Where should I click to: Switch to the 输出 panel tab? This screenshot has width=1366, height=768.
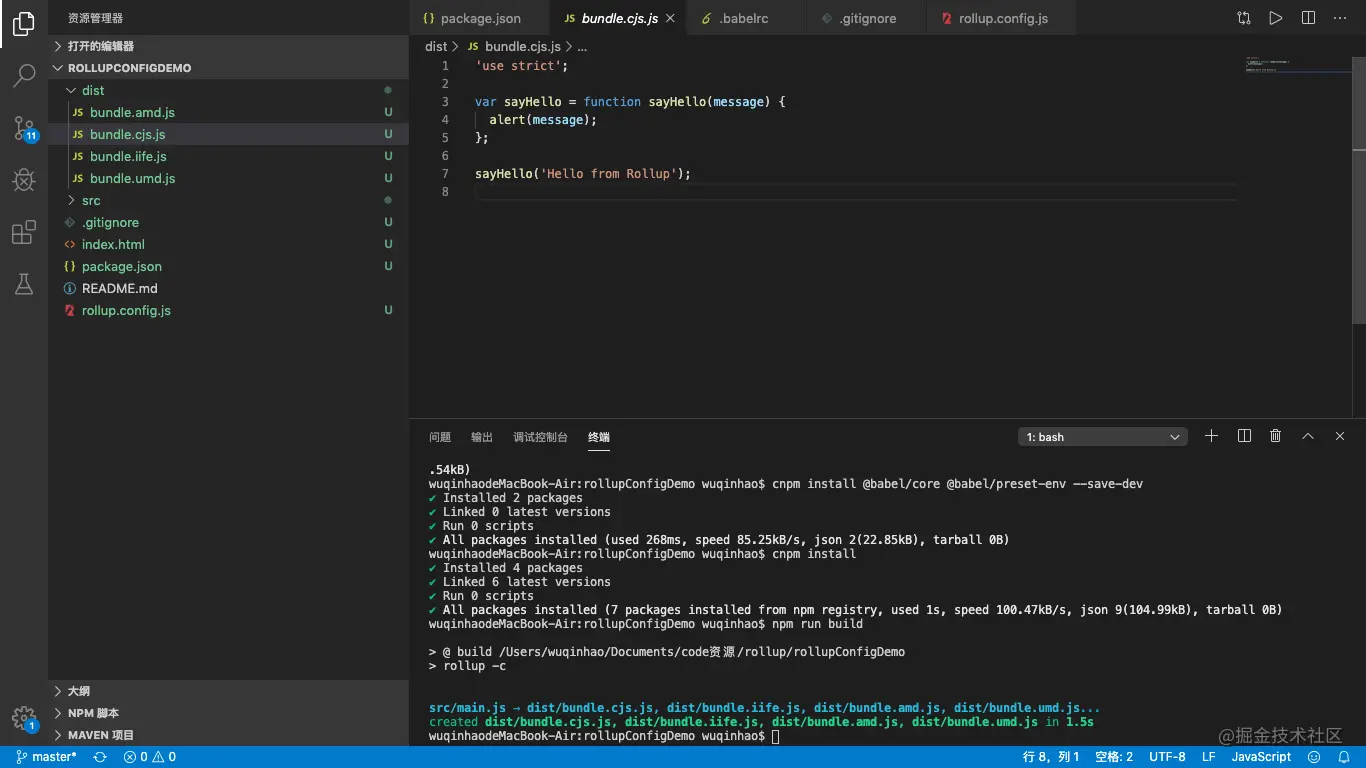[482, 437]
